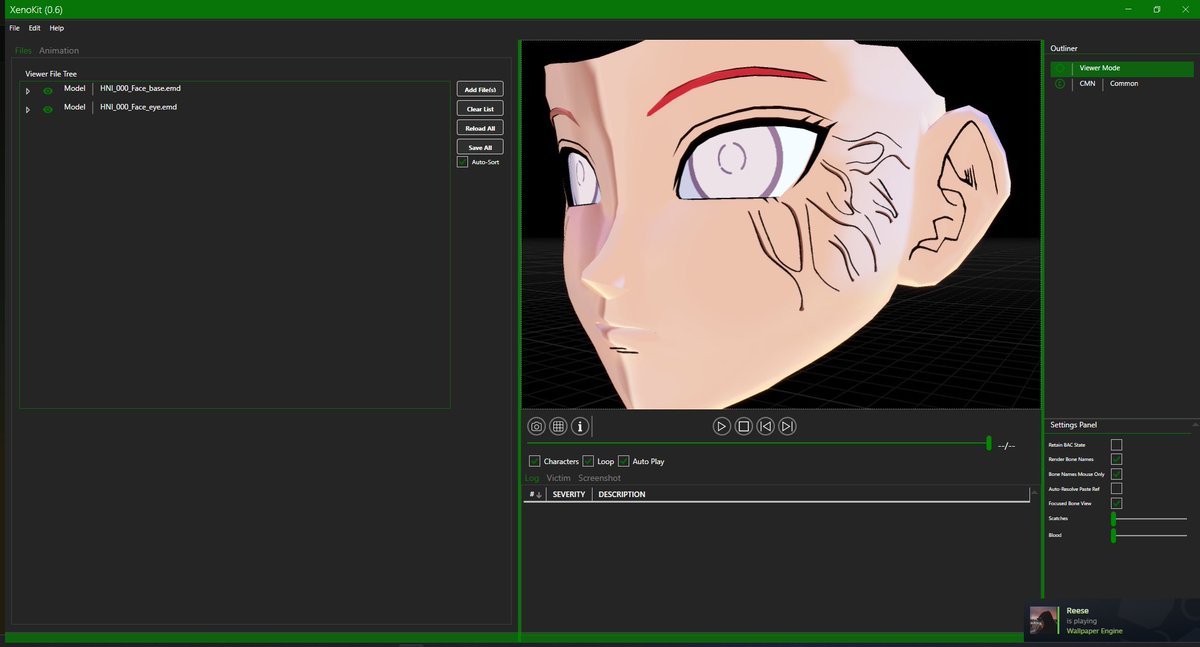
Task: Expand the HNI_000_Face_eye.emd tree node
Action: 27,107
